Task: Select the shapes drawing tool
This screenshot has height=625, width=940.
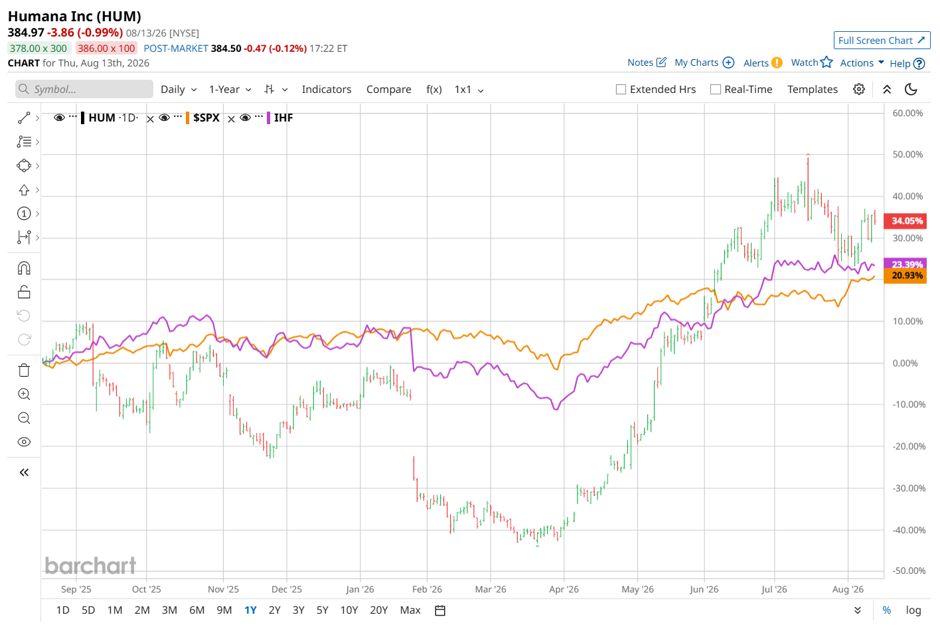Action: [24, 166]
